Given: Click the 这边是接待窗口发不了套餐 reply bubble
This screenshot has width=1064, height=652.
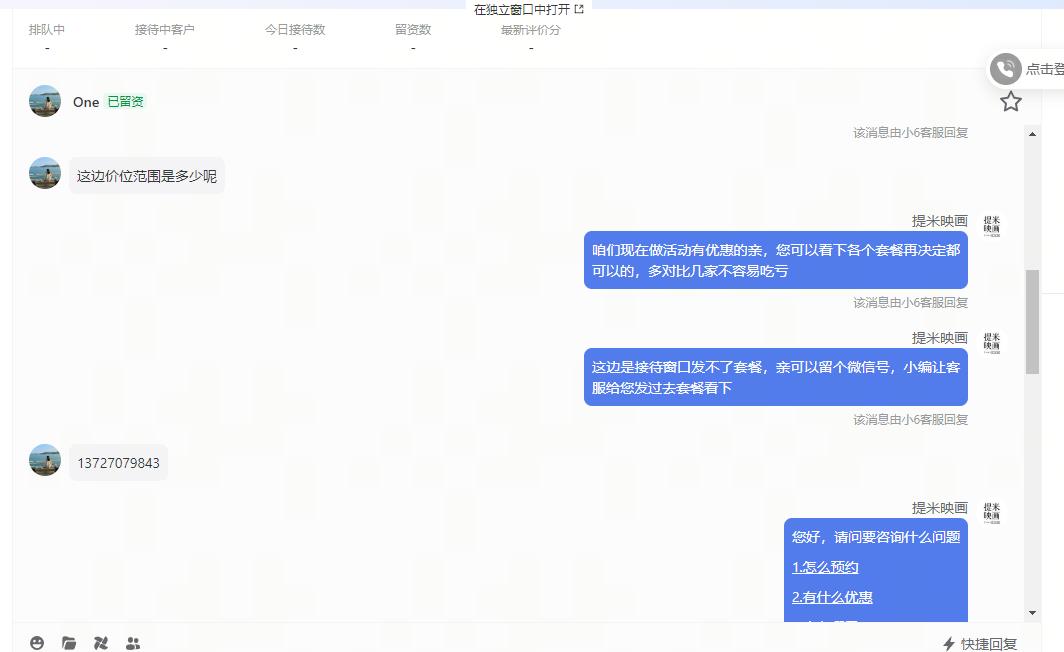Looking at the screenshot, I should point(776,377).
